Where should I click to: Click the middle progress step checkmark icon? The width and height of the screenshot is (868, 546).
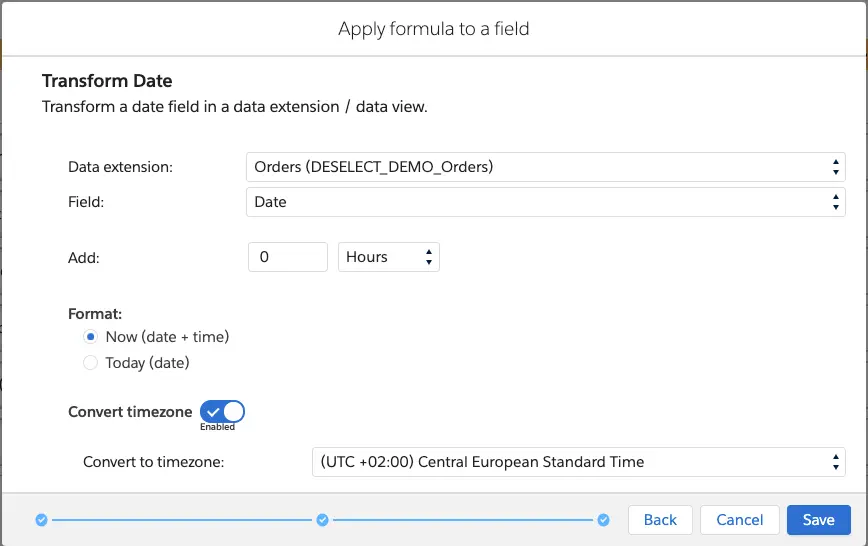coord(322,520)
